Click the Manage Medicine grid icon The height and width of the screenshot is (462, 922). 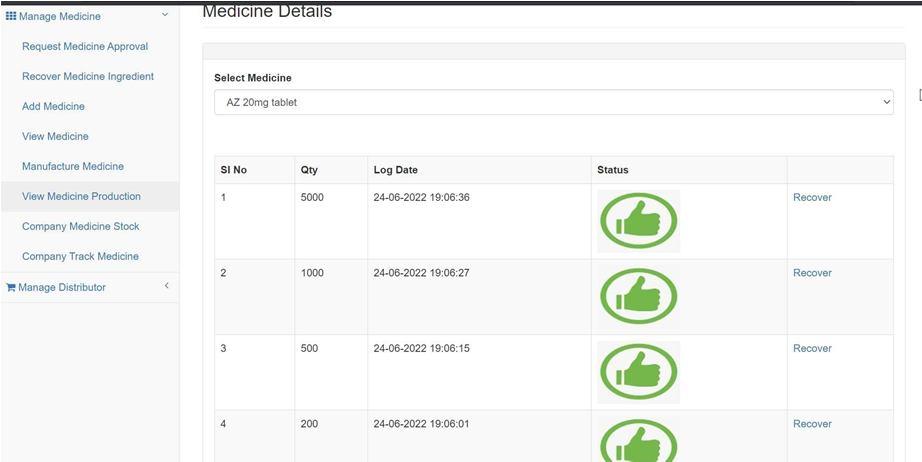(x=11, y=16)
